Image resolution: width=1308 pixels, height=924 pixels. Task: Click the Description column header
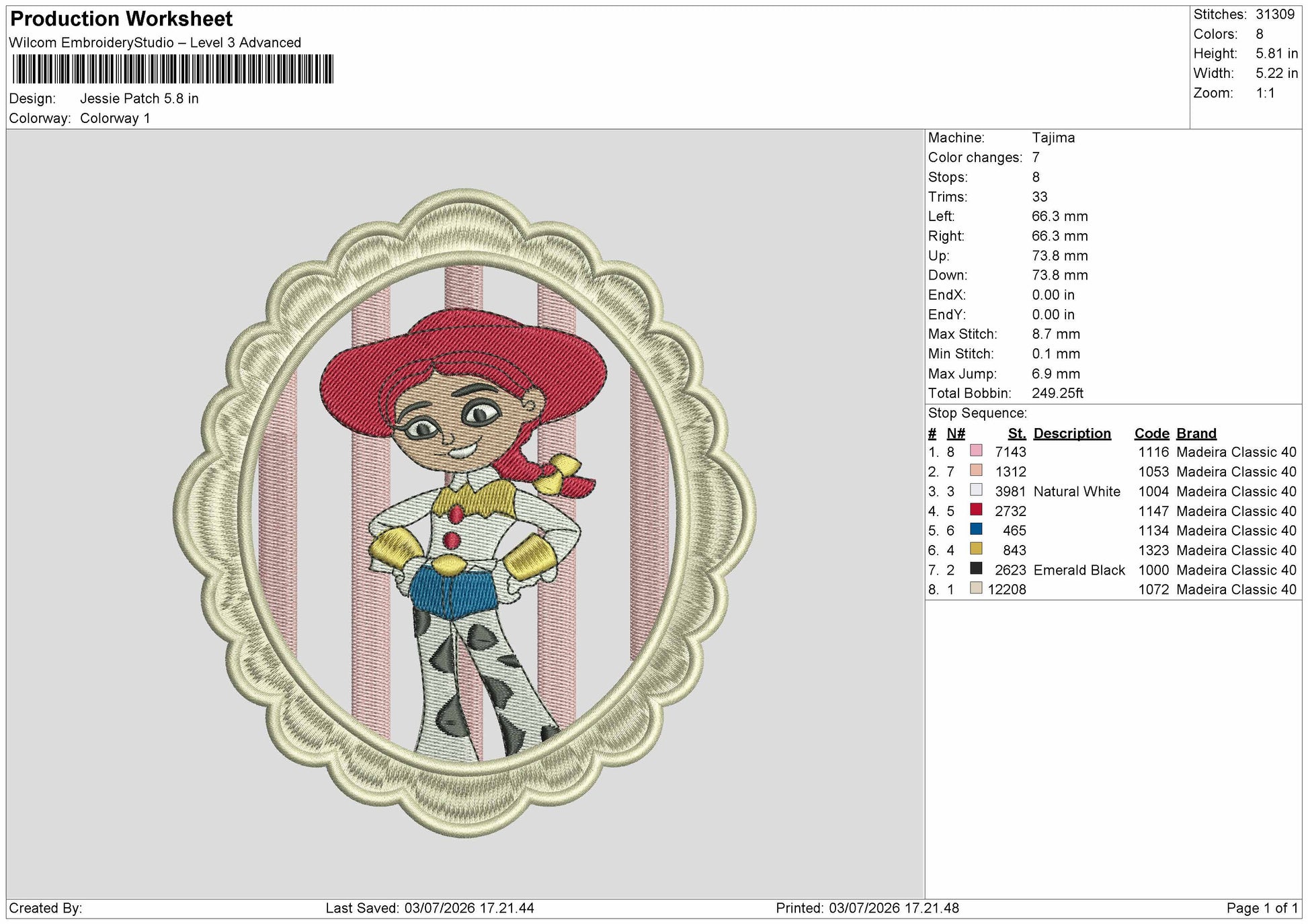pos(1072,433)
